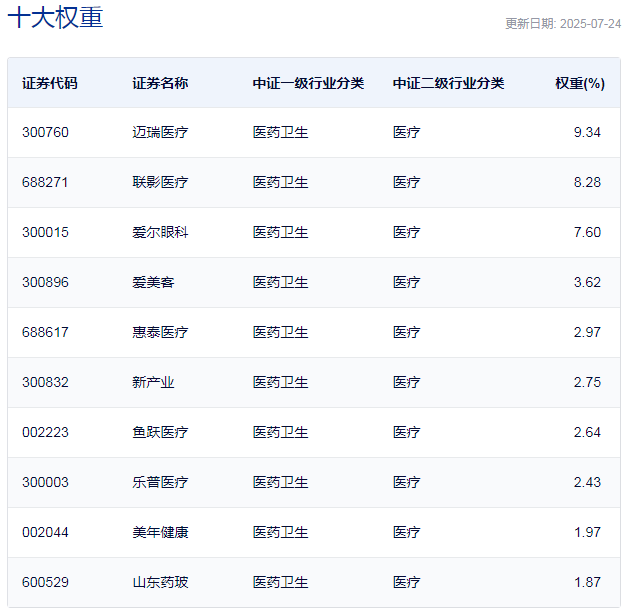629x613 pixels.
Task: Select security code 688271
Action: coord(45,182)
